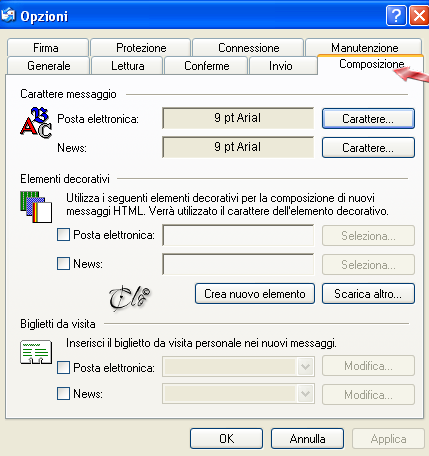
Task: Click the Opzioni window title bar icon
Action: click(8, 15)
